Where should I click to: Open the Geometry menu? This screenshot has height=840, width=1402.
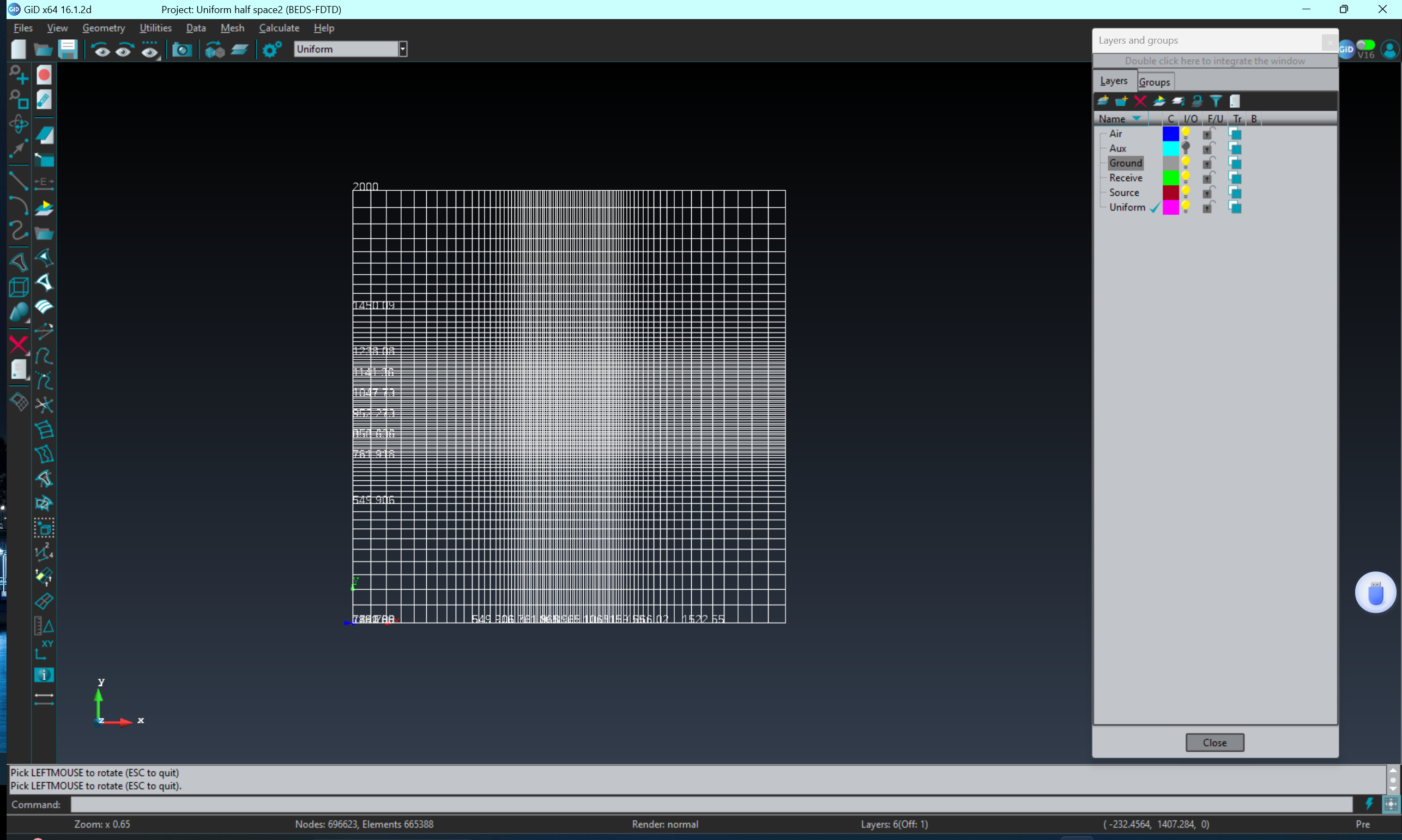pos(103,27)
